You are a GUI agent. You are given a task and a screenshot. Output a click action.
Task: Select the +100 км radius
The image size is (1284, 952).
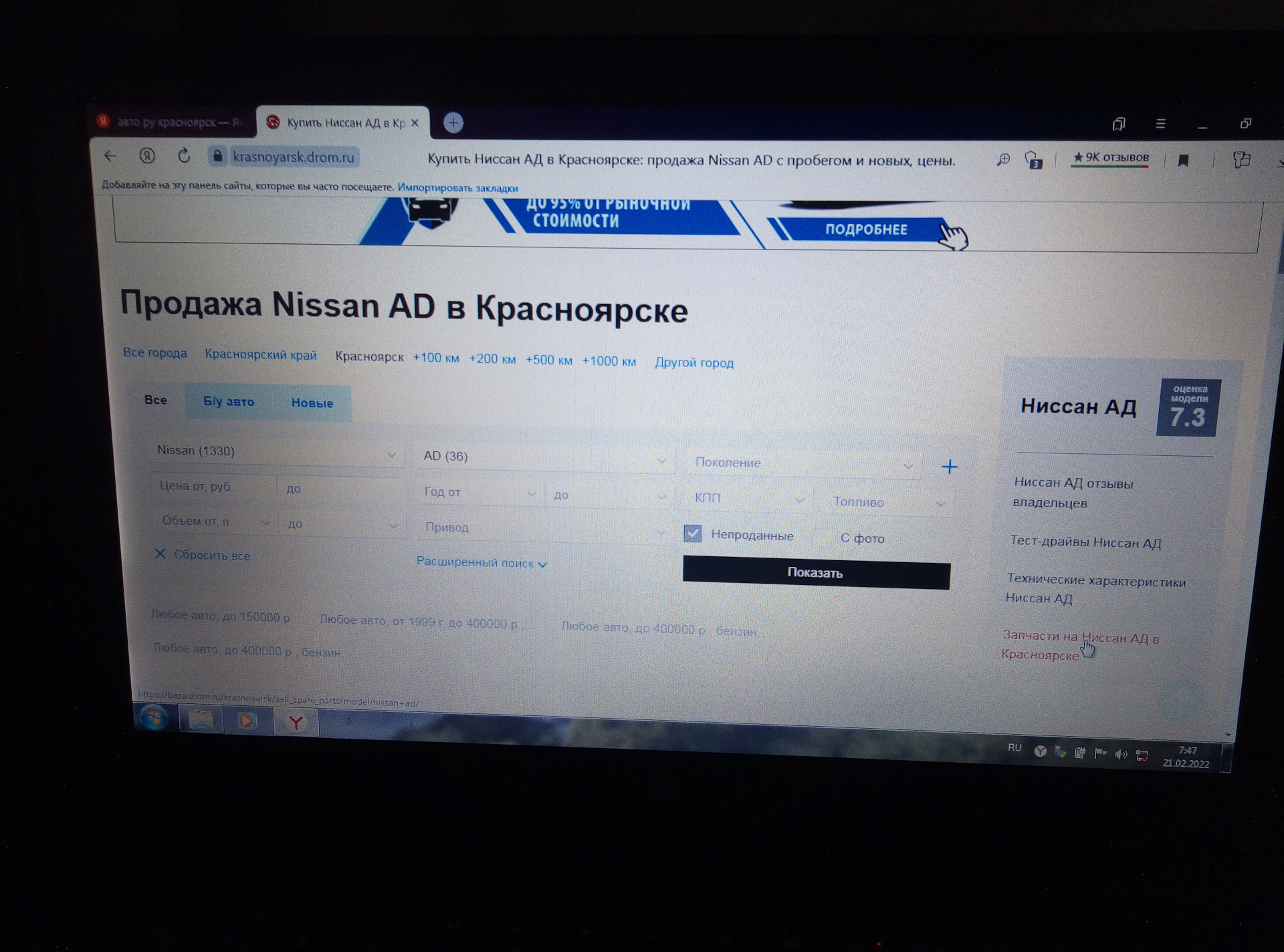point(436,358)
